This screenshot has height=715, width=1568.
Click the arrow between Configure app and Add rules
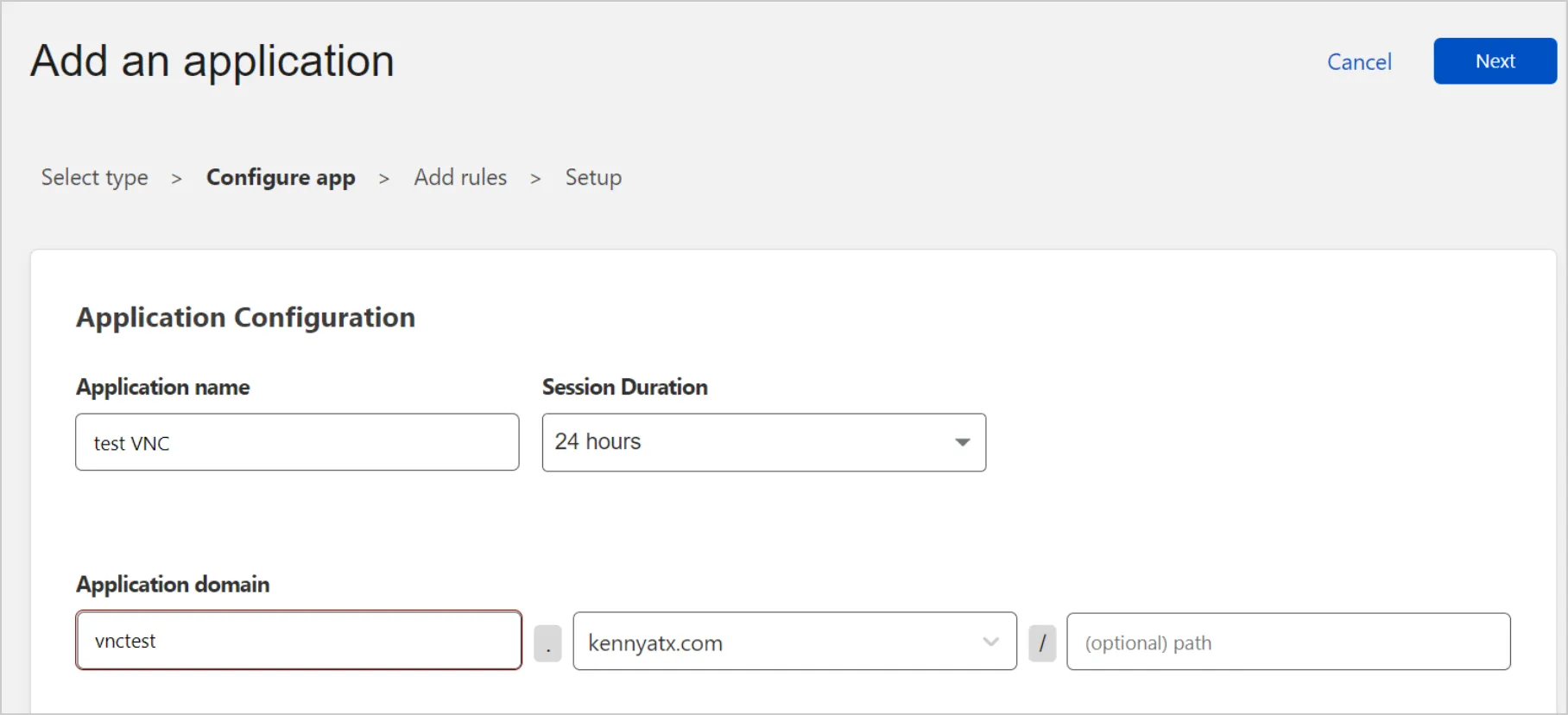tap(384, 179)
